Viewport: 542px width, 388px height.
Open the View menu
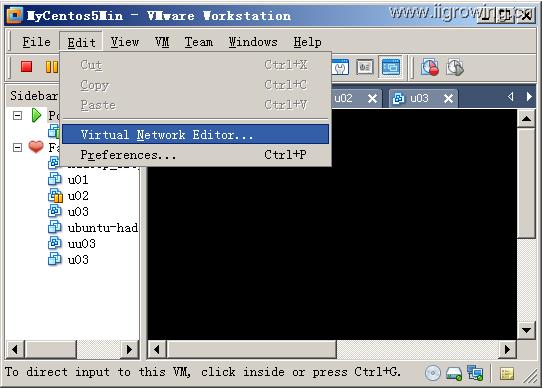[125, 42]
